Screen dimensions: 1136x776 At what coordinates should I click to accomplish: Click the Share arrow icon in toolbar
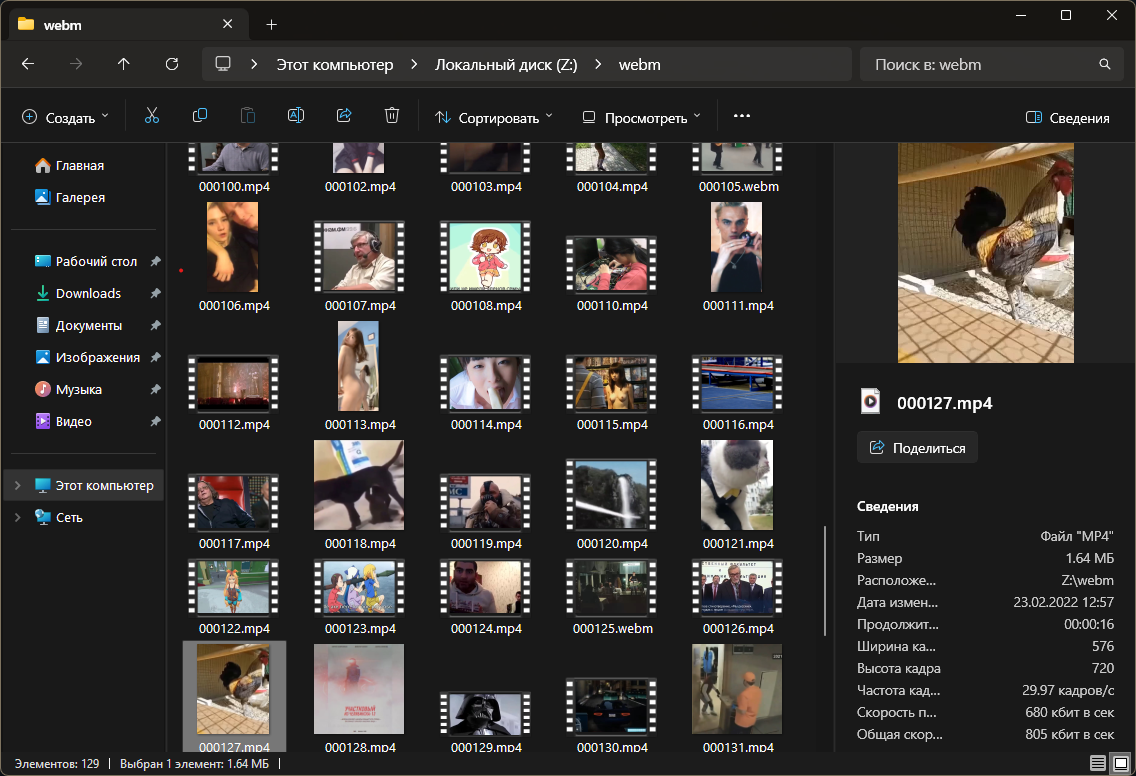coord(344,116)
